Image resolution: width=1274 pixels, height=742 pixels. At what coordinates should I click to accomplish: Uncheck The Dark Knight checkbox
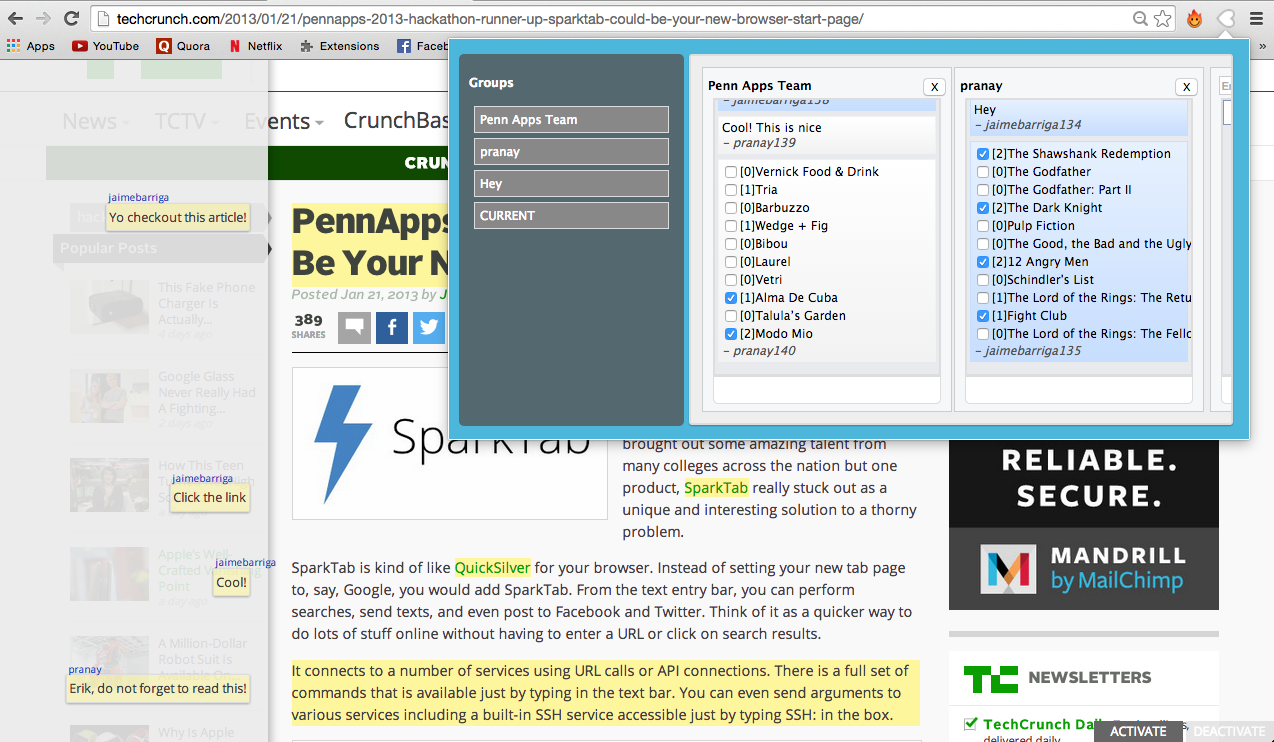click(983, 208)
